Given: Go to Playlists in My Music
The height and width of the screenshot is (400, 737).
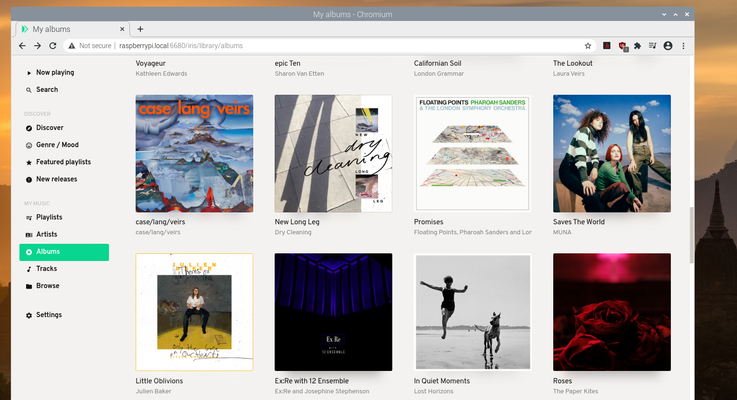Looking at the screenshot, I should (48, 217).
